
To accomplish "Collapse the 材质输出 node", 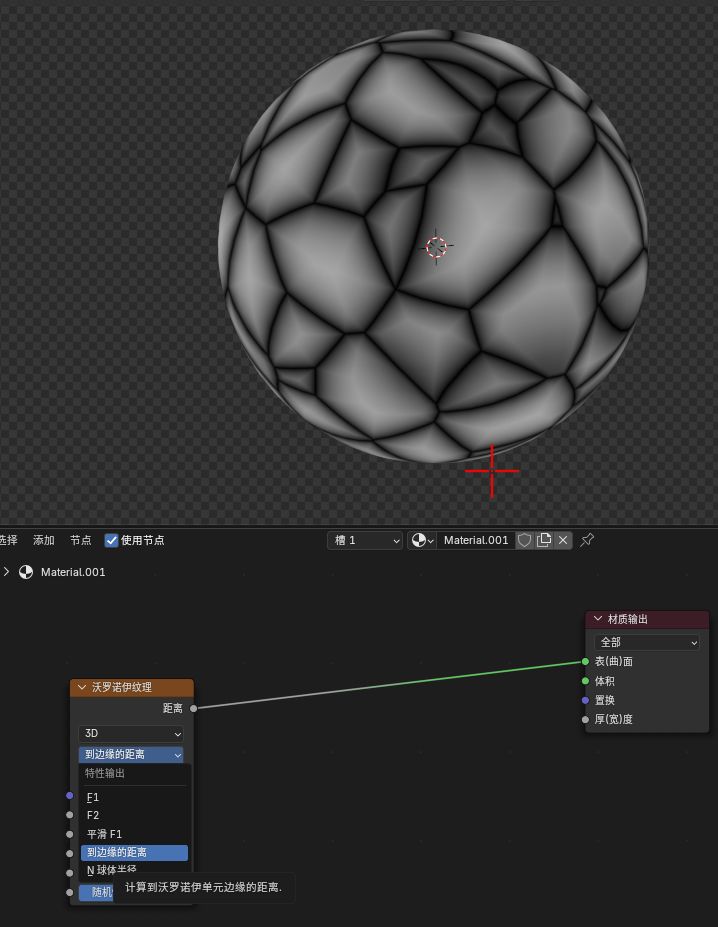I will click(598, 619).
